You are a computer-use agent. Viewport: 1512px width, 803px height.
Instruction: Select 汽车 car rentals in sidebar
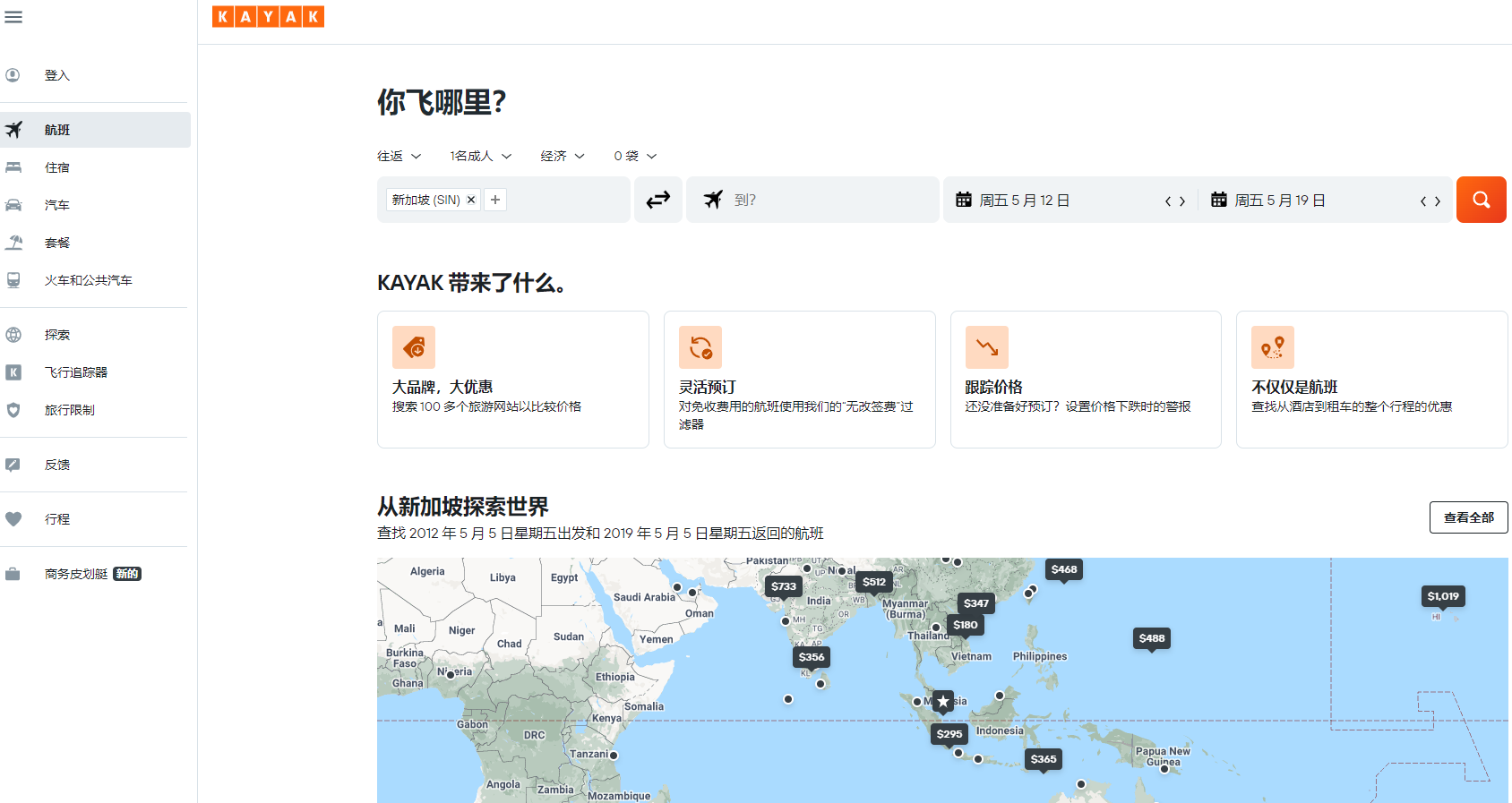[57, 205]
